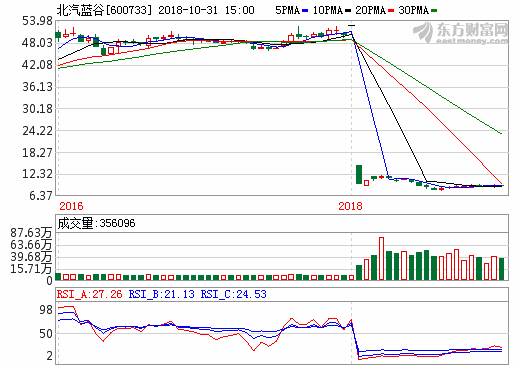This screenshot has height=365, width=520.
Task: Click the 5PMA legend label
Action: 287,10
